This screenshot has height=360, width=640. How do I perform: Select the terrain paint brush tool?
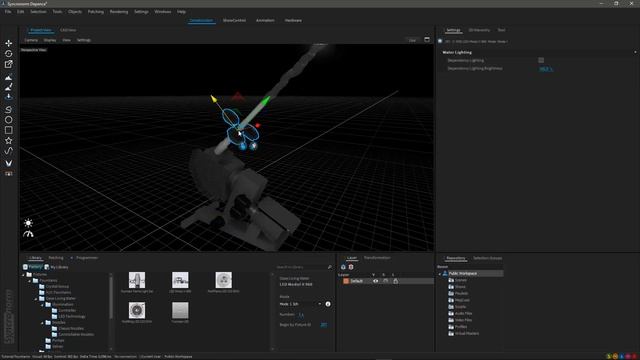9,87
